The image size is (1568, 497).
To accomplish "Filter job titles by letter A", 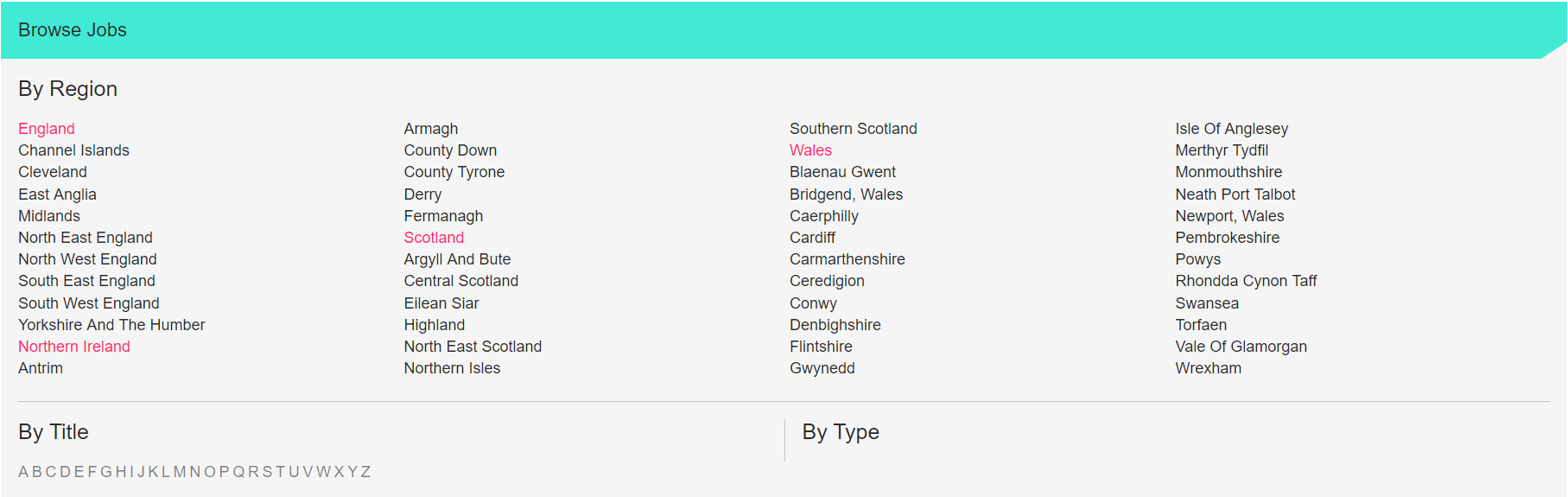I will coord(23,472).
